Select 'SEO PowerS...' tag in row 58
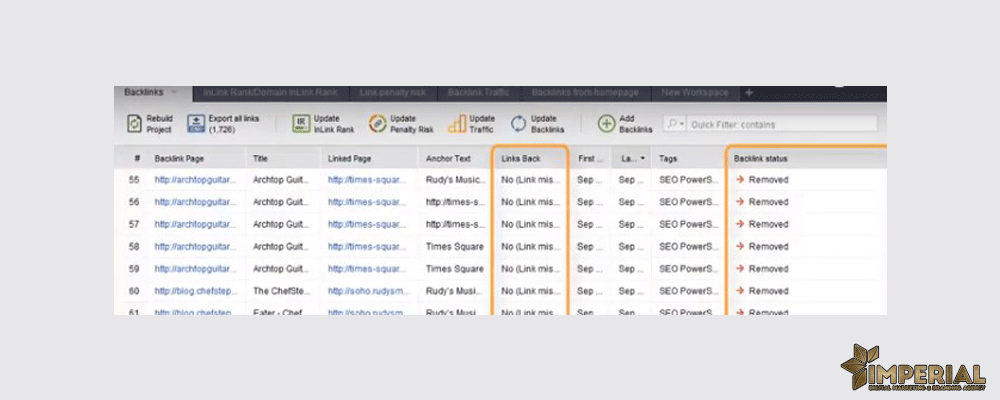1000x400 pixels. [689, 246]
